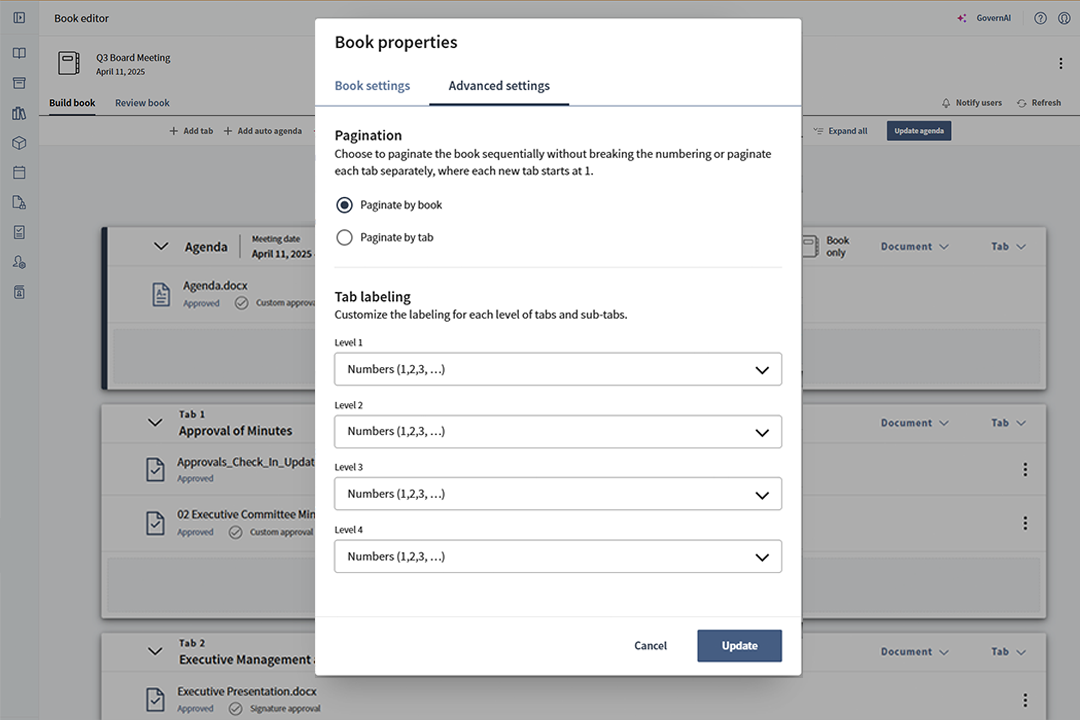Select the Paginate by tab radio button
The image size is (1080, 720).
(x=344, y=237)
